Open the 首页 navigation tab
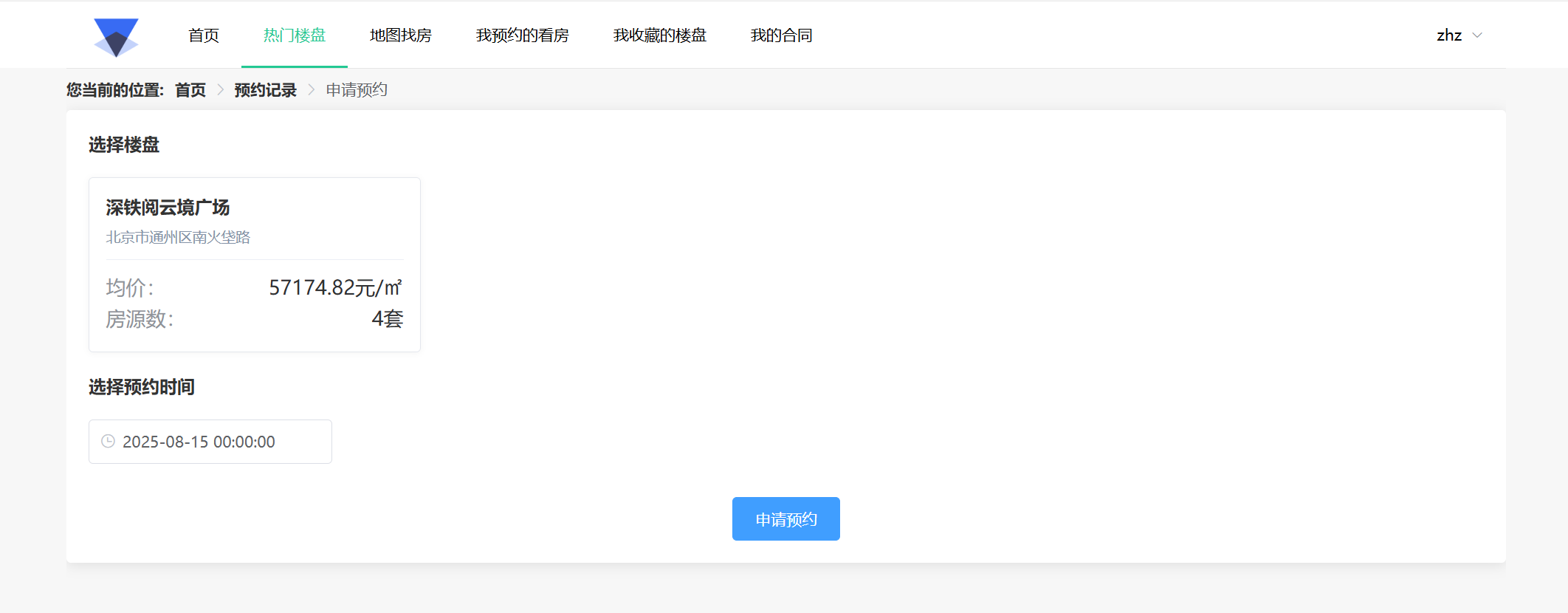Viewport: 1568px width, 613px height. pos(204,35)
